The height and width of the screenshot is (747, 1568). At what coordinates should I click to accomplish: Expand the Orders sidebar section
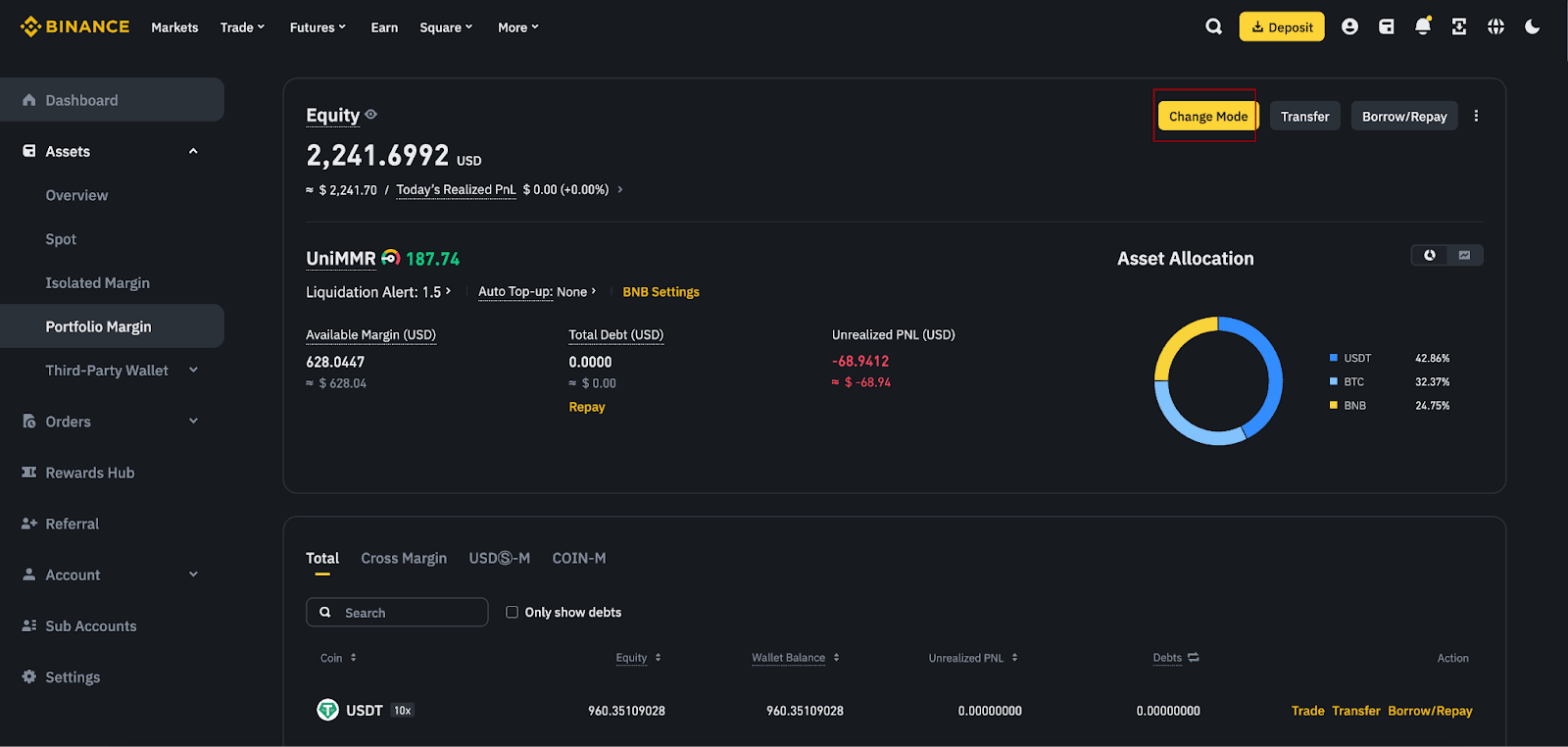click(193, 421)
